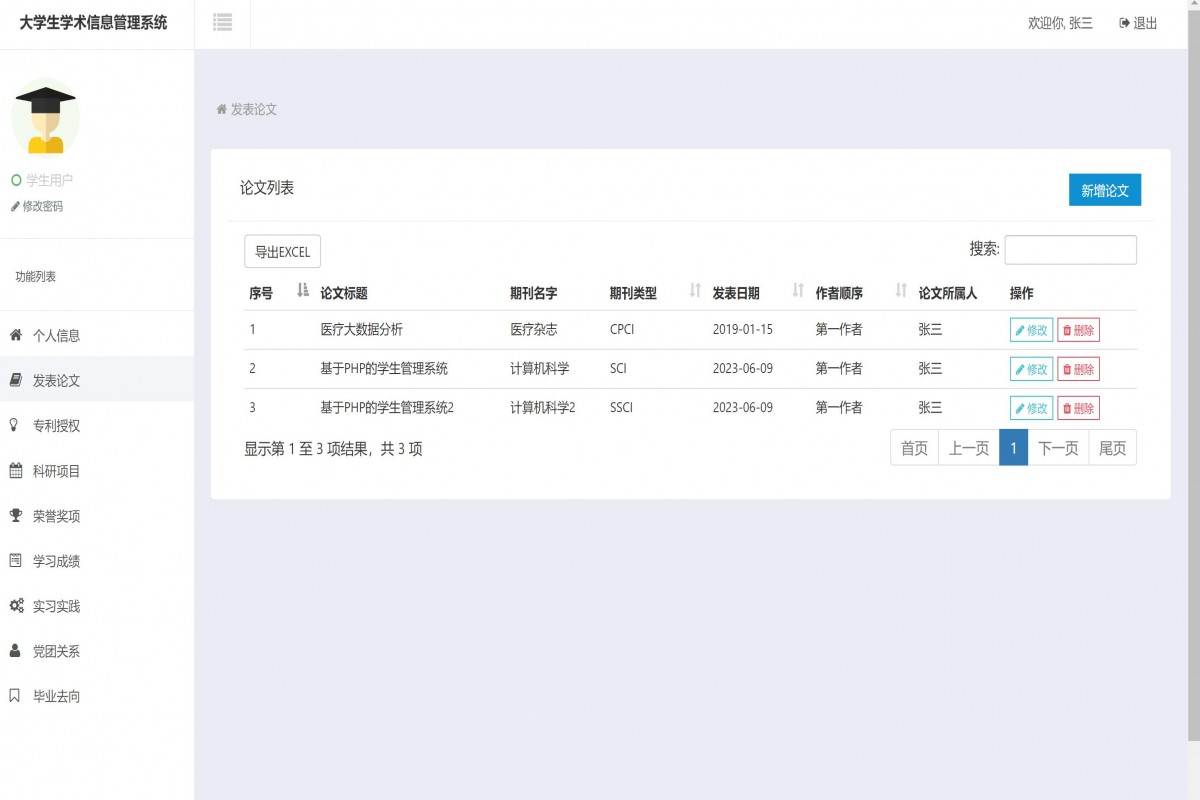The height and width of the screenshot is (800, 1200).
Task: Delete the 医疗大数据分析 paper entry
Action: 1078,329
